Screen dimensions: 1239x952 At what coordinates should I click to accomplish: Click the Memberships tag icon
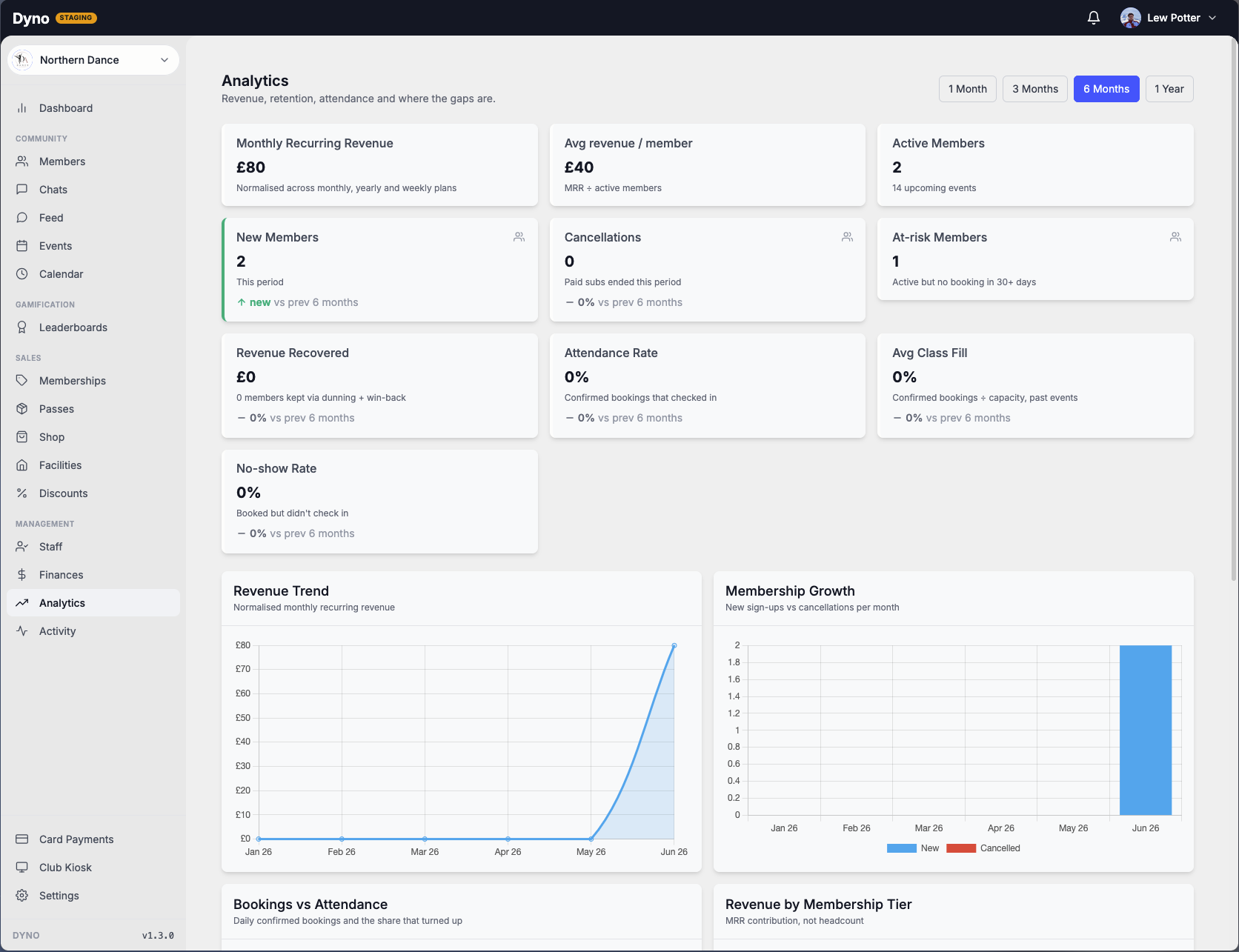tap(22, 381)
